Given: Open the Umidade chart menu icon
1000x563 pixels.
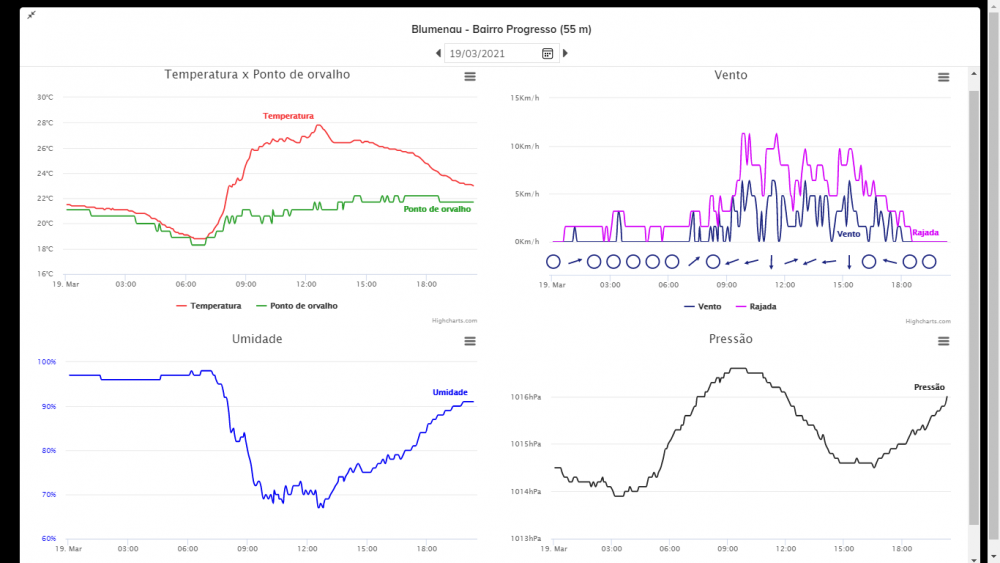Looking at the screenshot, I should tap(469, 341).
